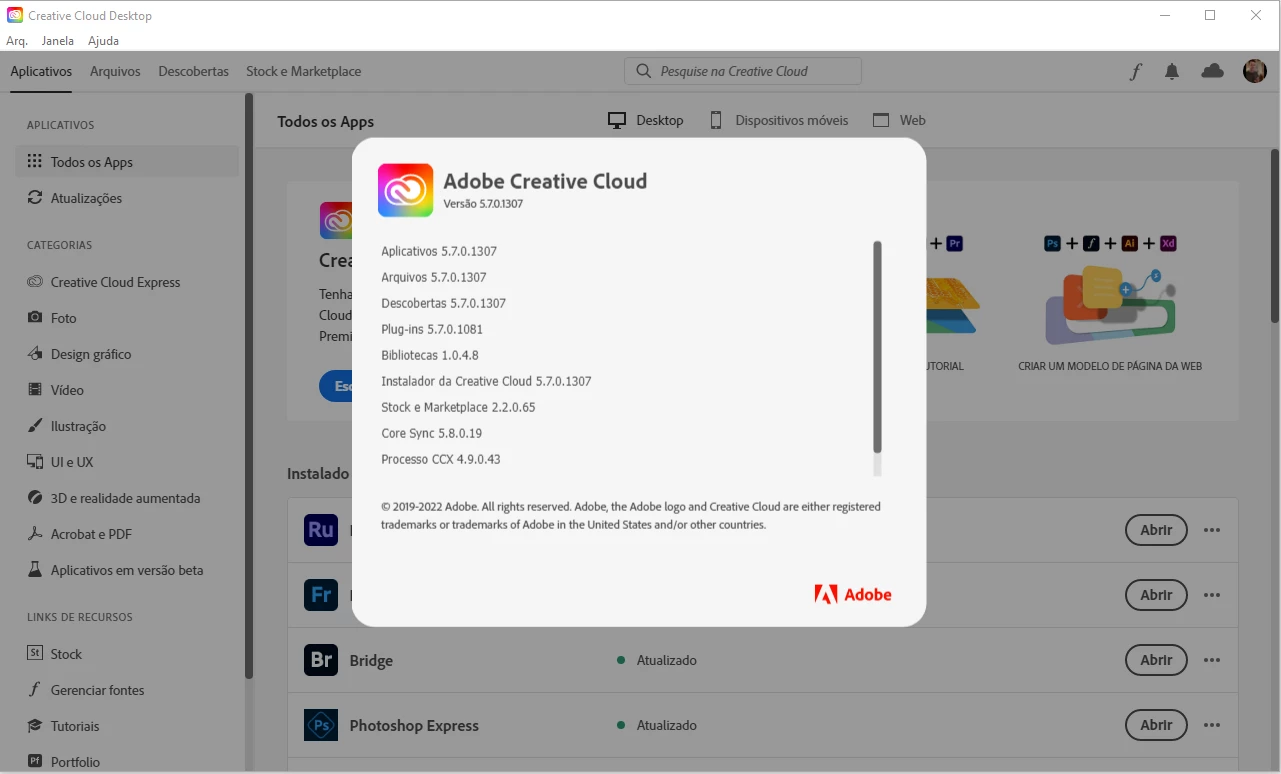
Task: Click the About dialog's scrollbar
Action: 877,347
